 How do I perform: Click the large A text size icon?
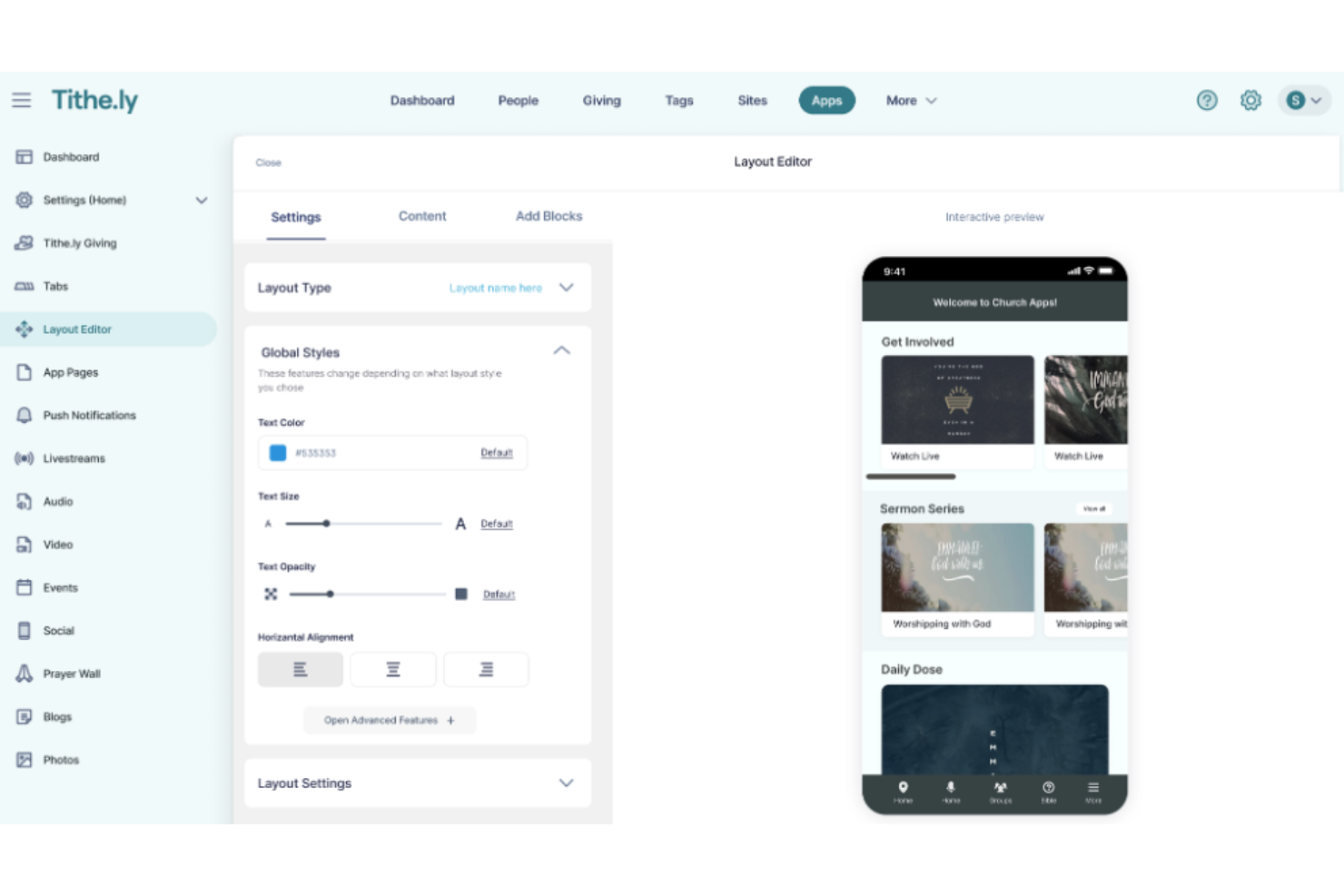460,524
